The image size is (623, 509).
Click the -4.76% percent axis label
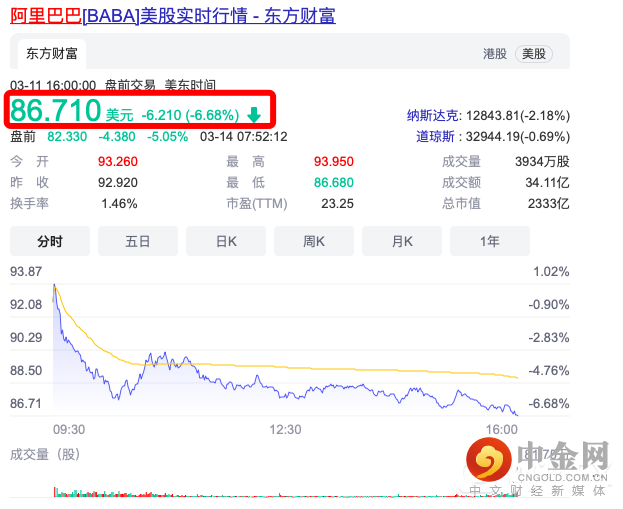tap(549, 371)
